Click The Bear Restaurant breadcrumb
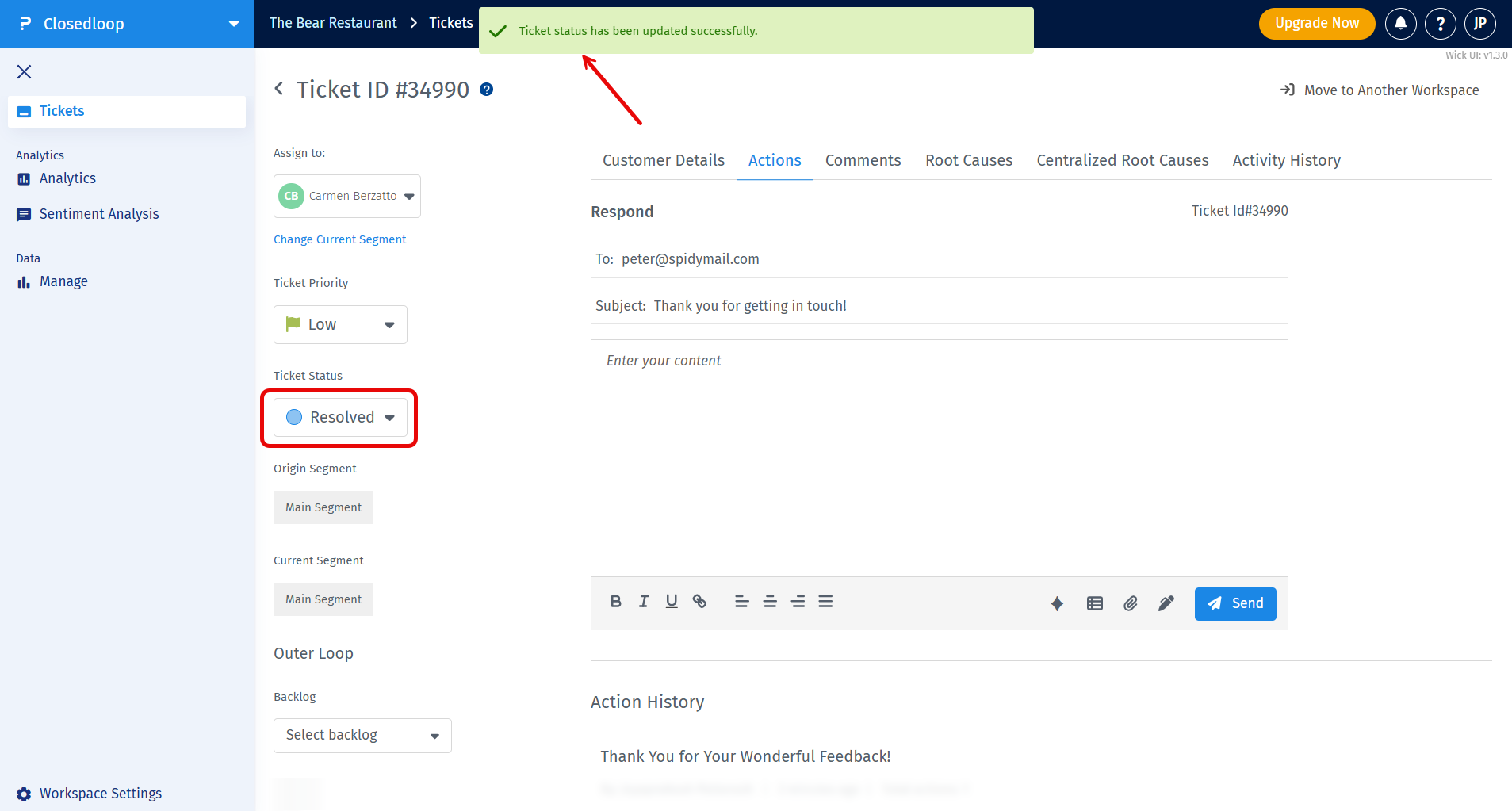Screen dimensions: 1512x811 click(333, 23)
